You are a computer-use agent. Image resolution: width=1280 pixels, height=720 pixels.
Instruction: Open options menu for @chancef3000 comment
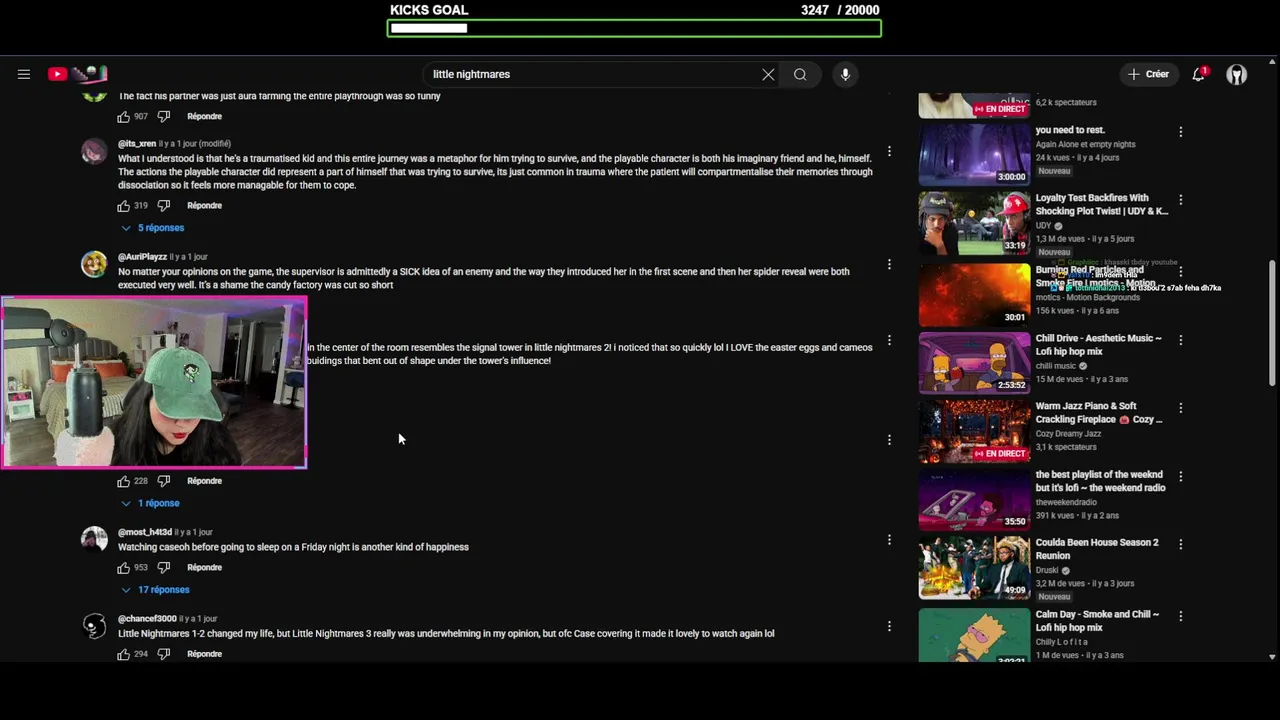pyautogui.click(x=889, y=626)
